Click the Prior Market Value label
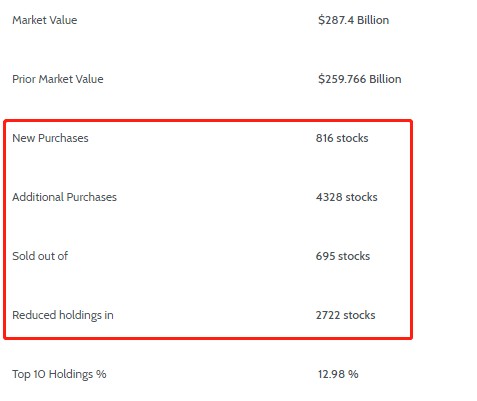 [x=58, y=79]
